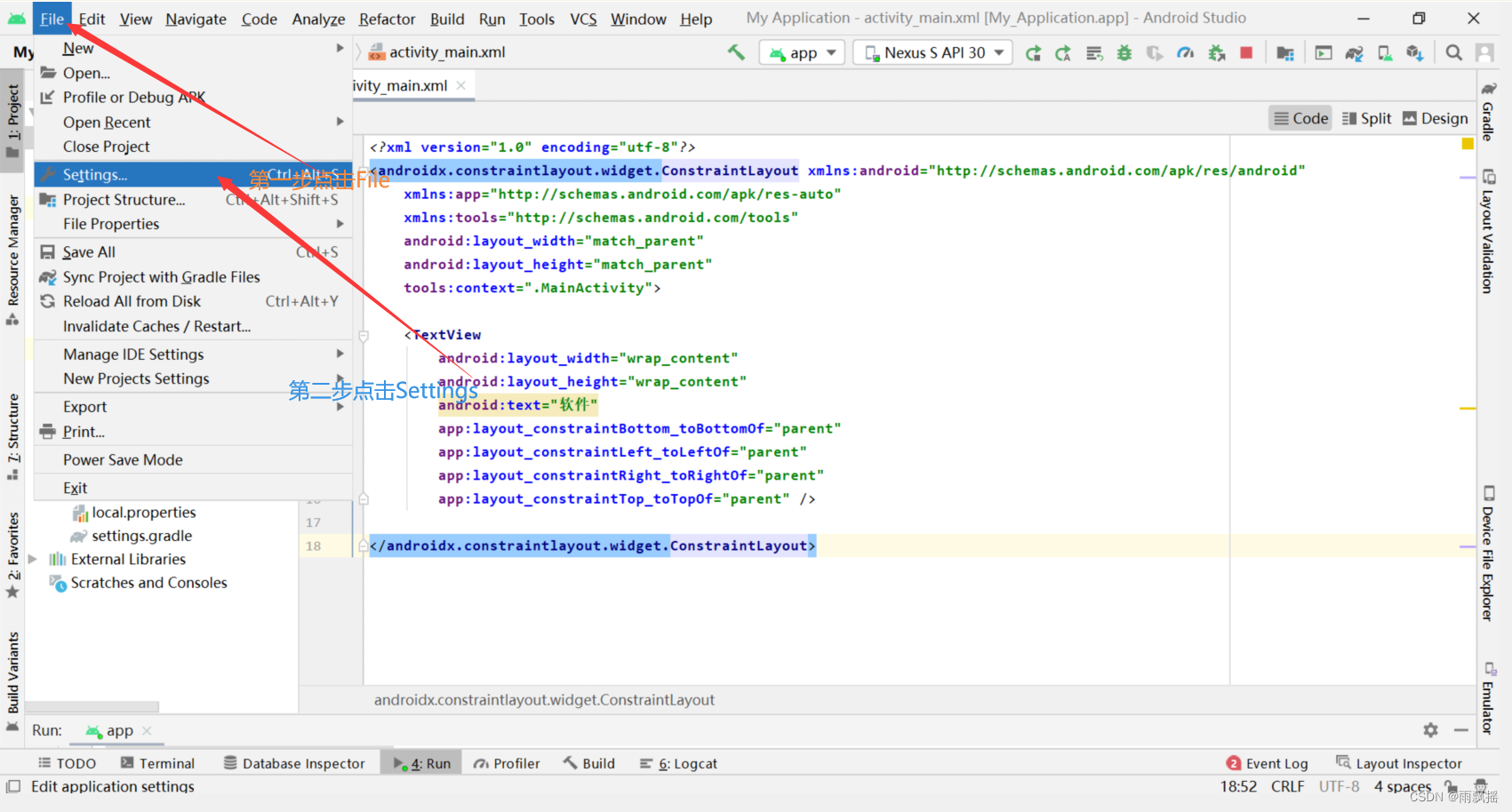
Task: Click Attach Debugger to Android Process icon
Action: 1216,53
